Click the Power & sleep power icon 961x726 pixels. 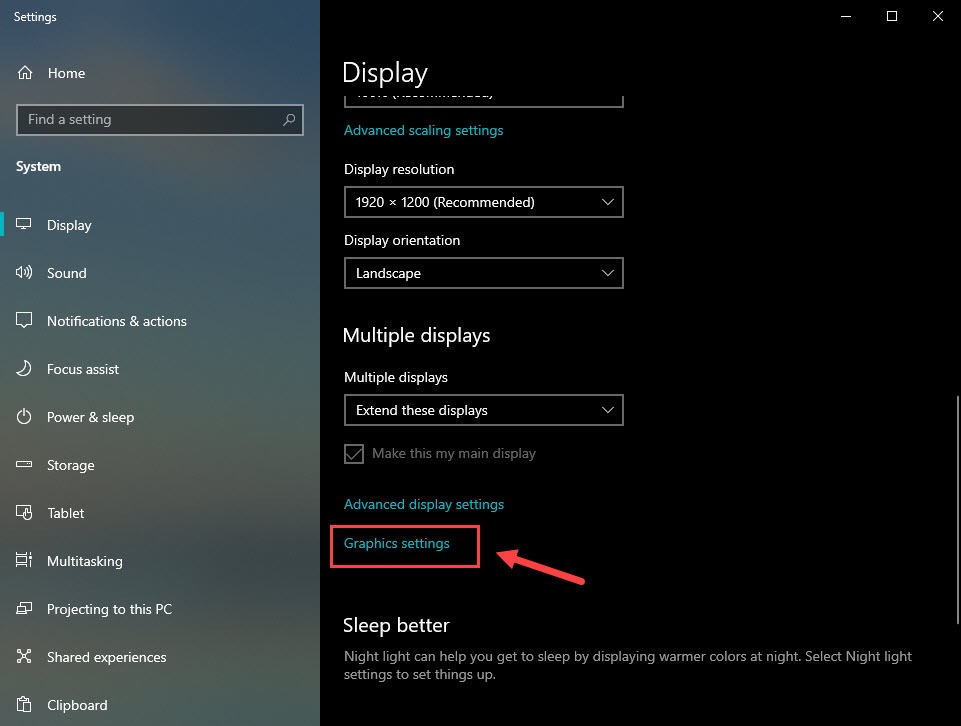23,417
